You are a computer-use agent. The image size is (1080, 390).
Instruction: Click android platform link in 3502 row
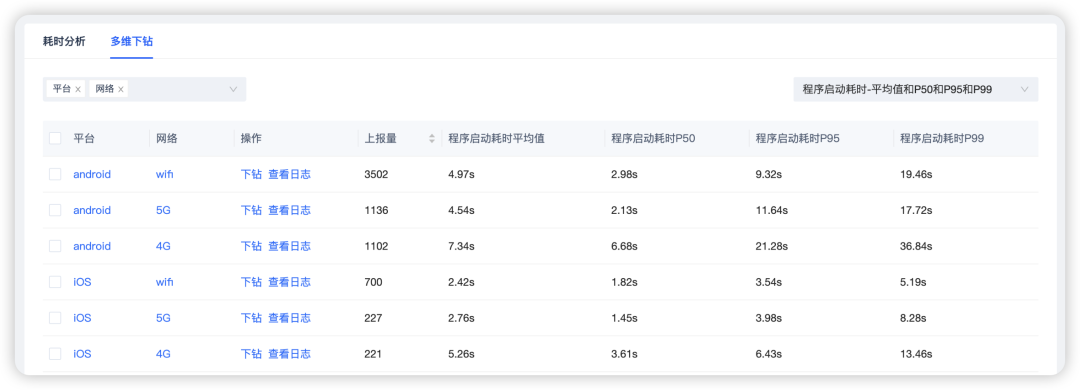click(92, 174)
